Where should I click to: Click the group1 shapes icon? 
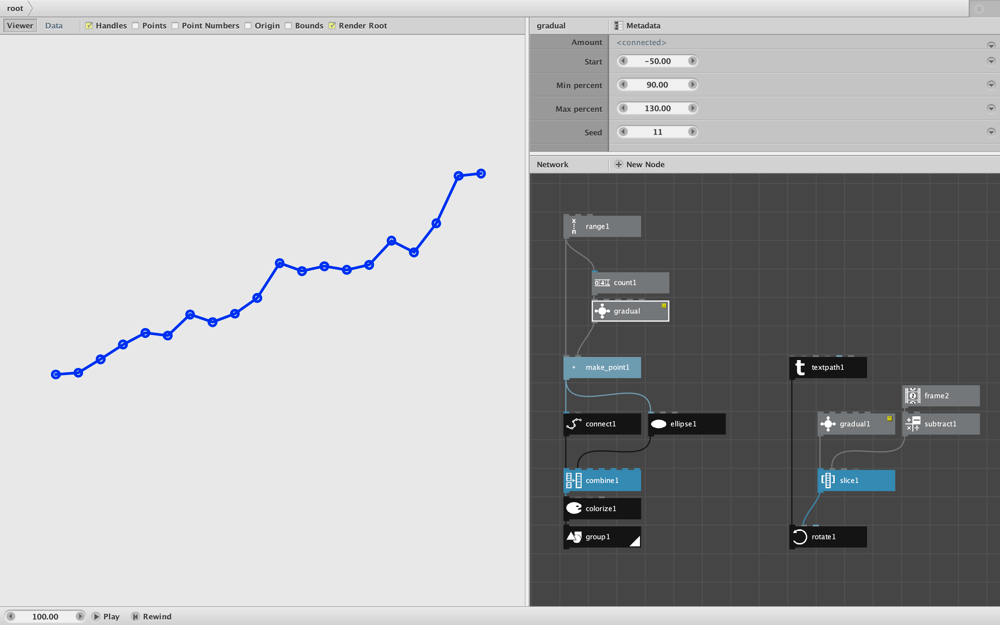[x=574, y=537]
